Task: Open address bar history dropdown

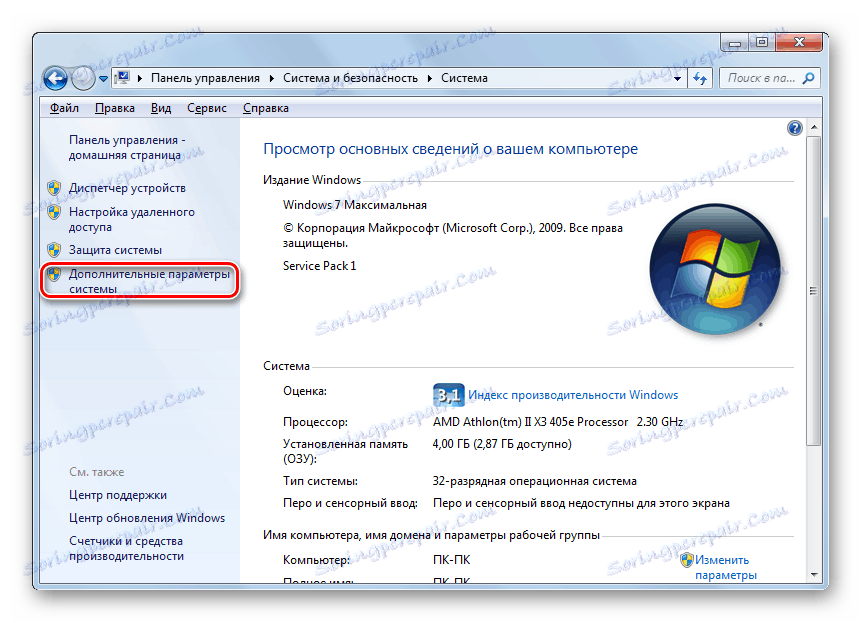Action: coord(677,79)
